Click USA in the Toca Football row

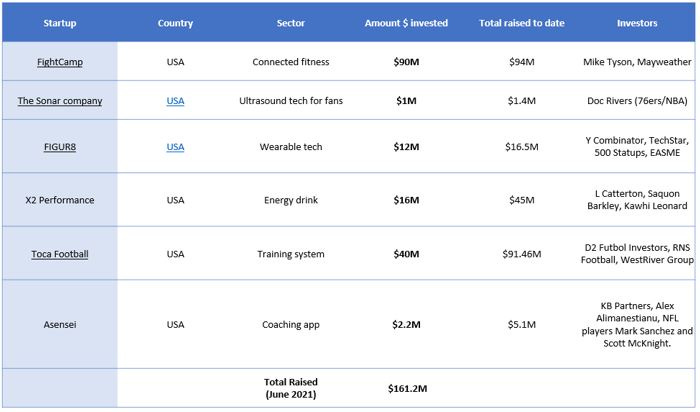click(175, 254)
